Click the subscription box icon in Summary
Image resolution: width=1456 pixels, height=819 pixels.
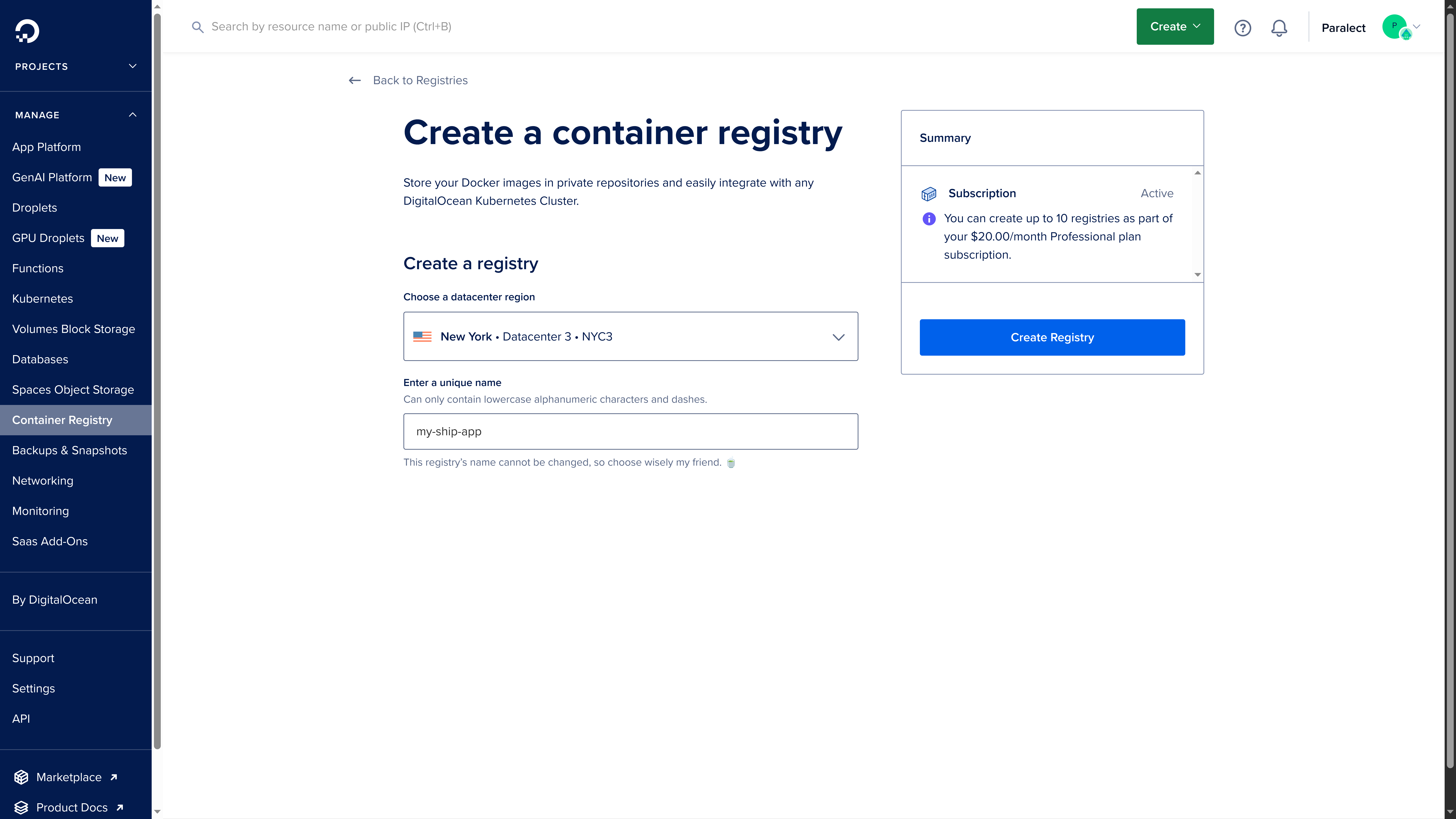[929, 193]
